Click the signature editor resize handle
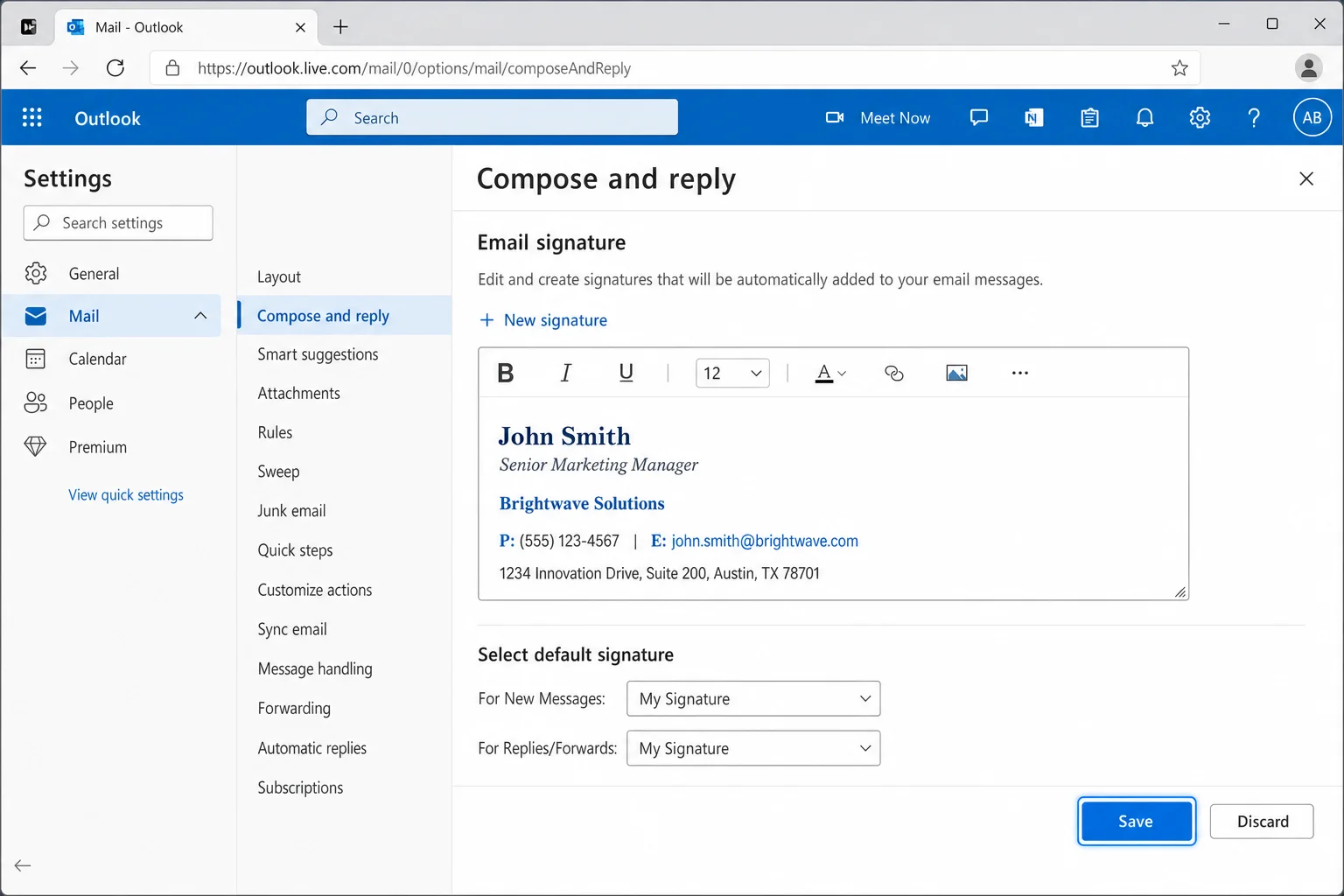Screen dimensions: 1344x896 pyautogui.click(x=1180, y=592)
